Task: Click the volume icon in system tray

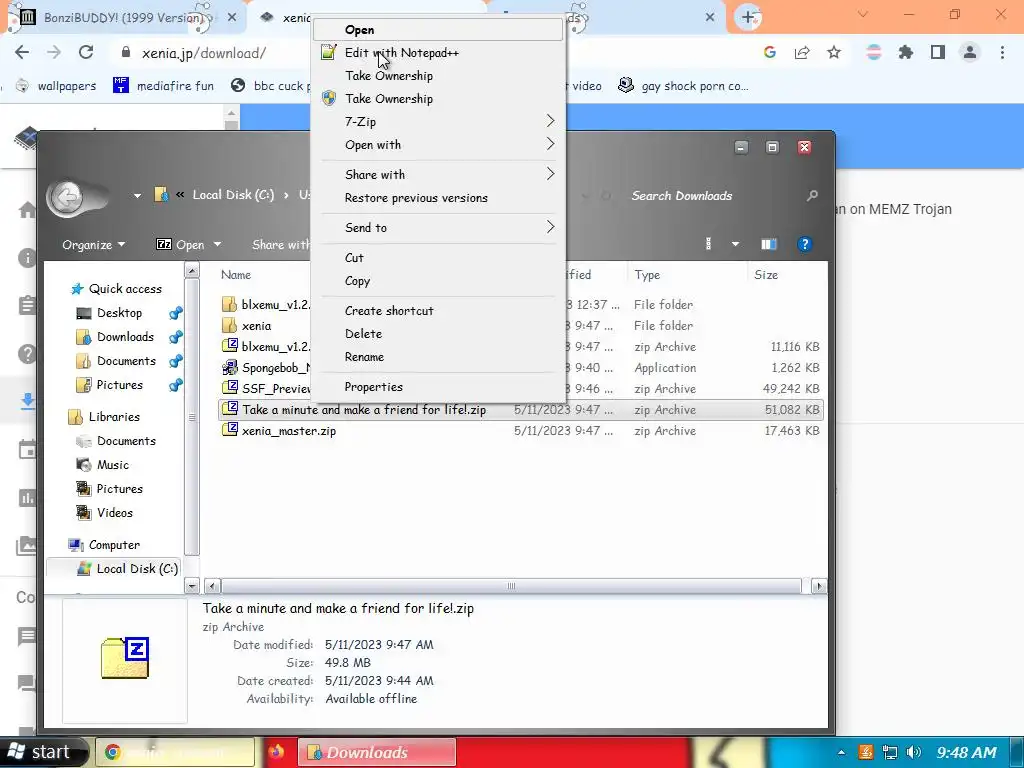Action: coord(914,752)
